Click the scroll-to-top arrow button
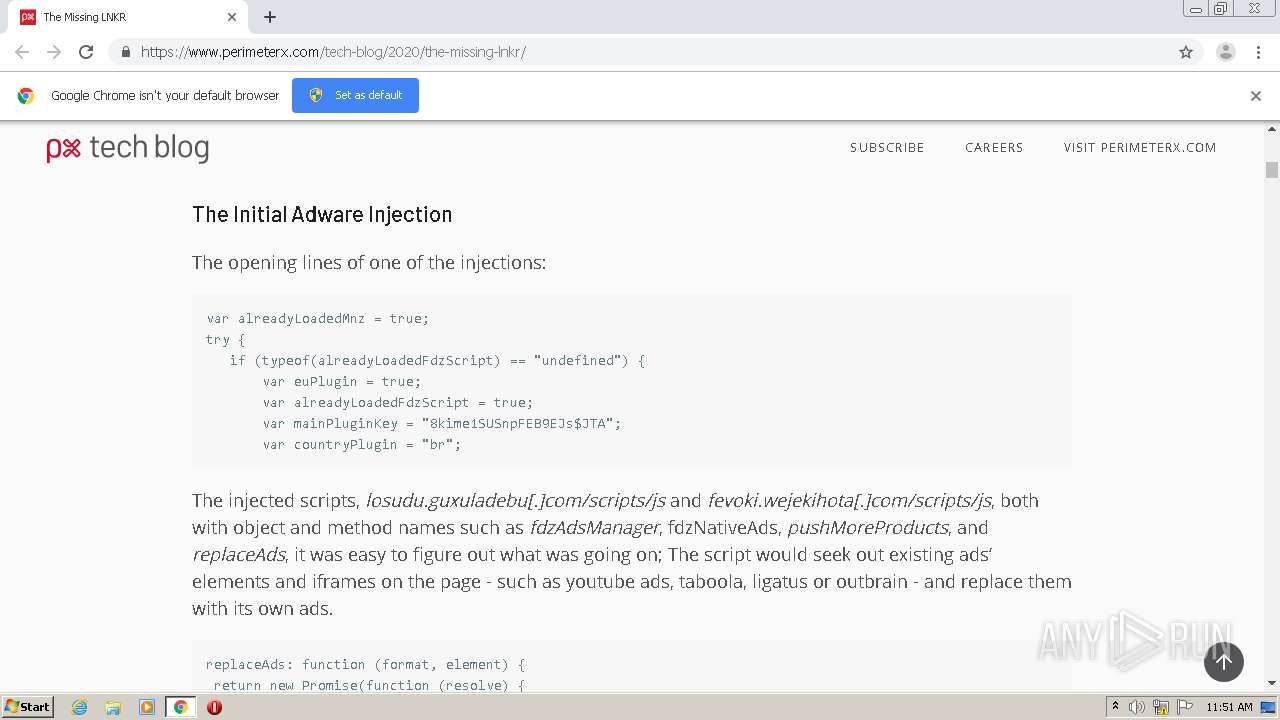The width and height of the screenshot is (1280, 720). (x=1223, y=662)
